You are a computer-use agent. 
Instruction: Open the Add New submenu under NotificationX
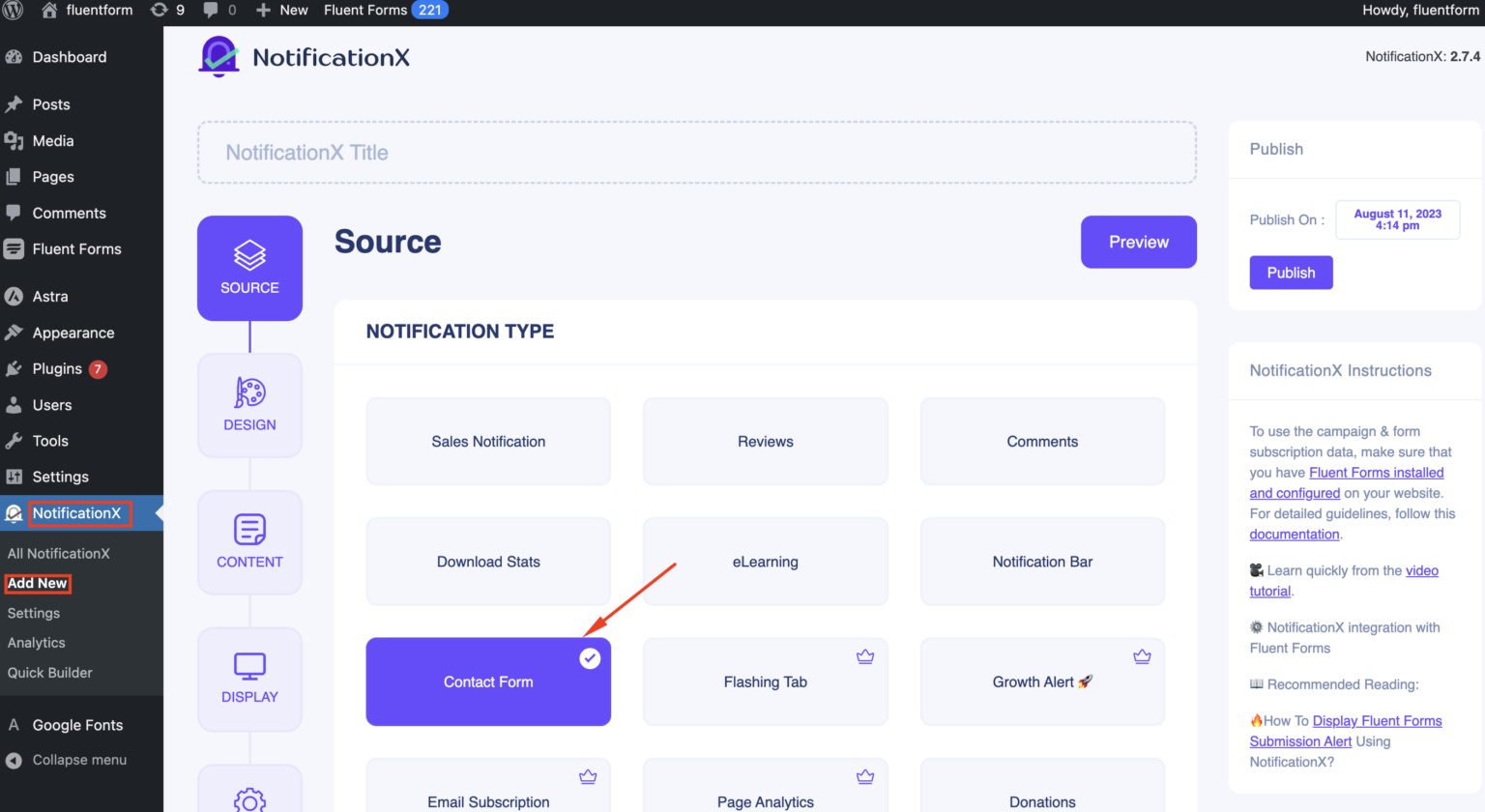pyautogui.click(x=38, y=583)
